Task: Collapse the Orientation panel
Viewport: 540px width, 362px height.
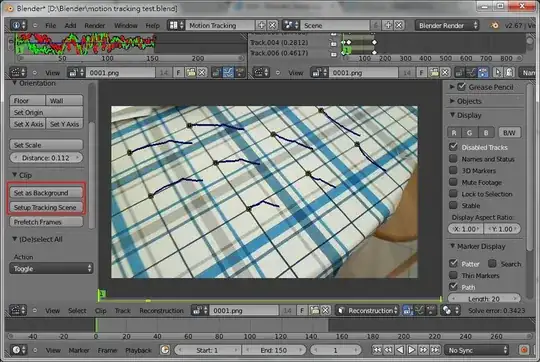Action: [15, 83]
